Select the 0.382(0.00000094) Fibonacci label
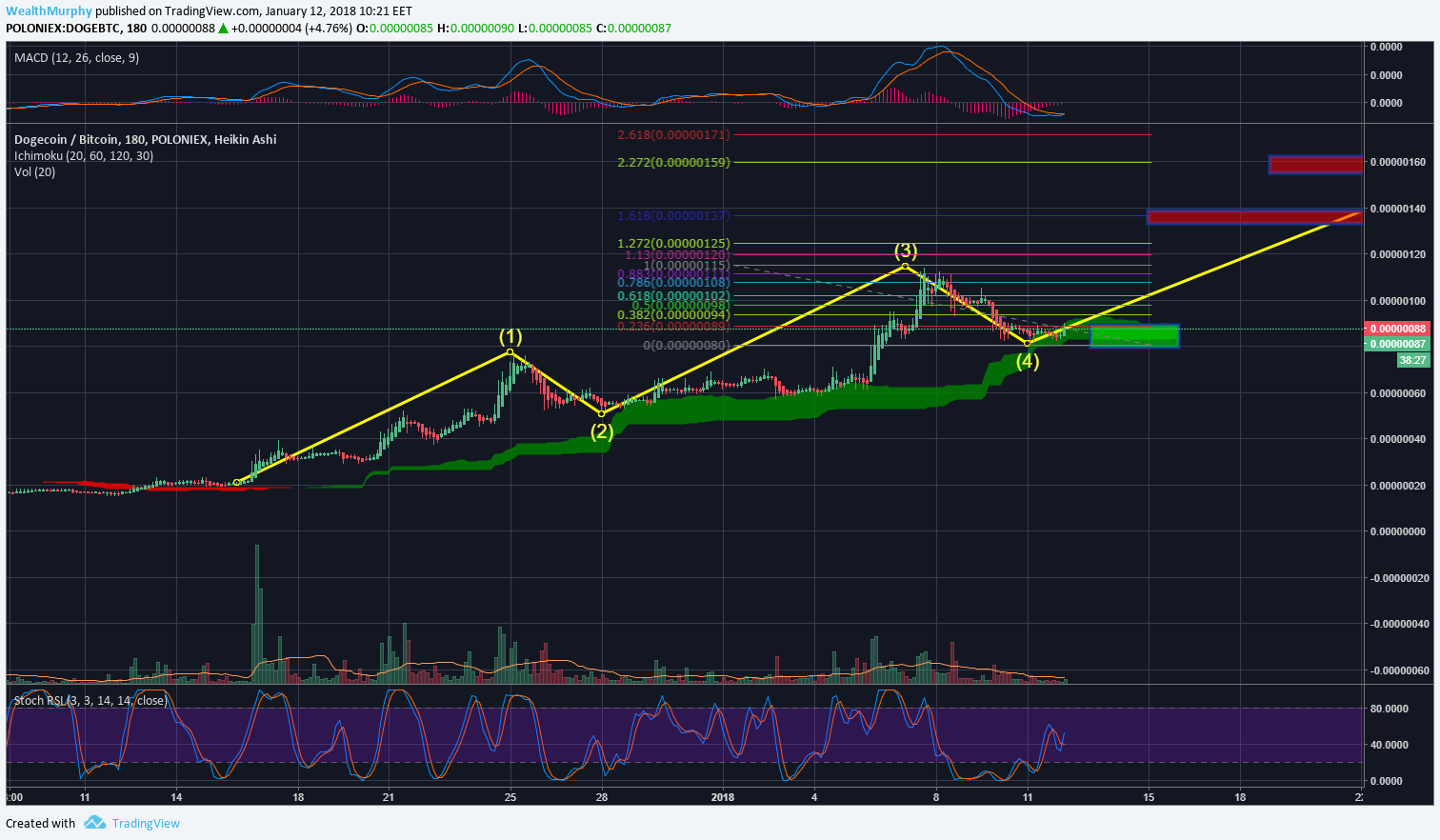This screenshot has width=1440, height=840. [673, 314]
